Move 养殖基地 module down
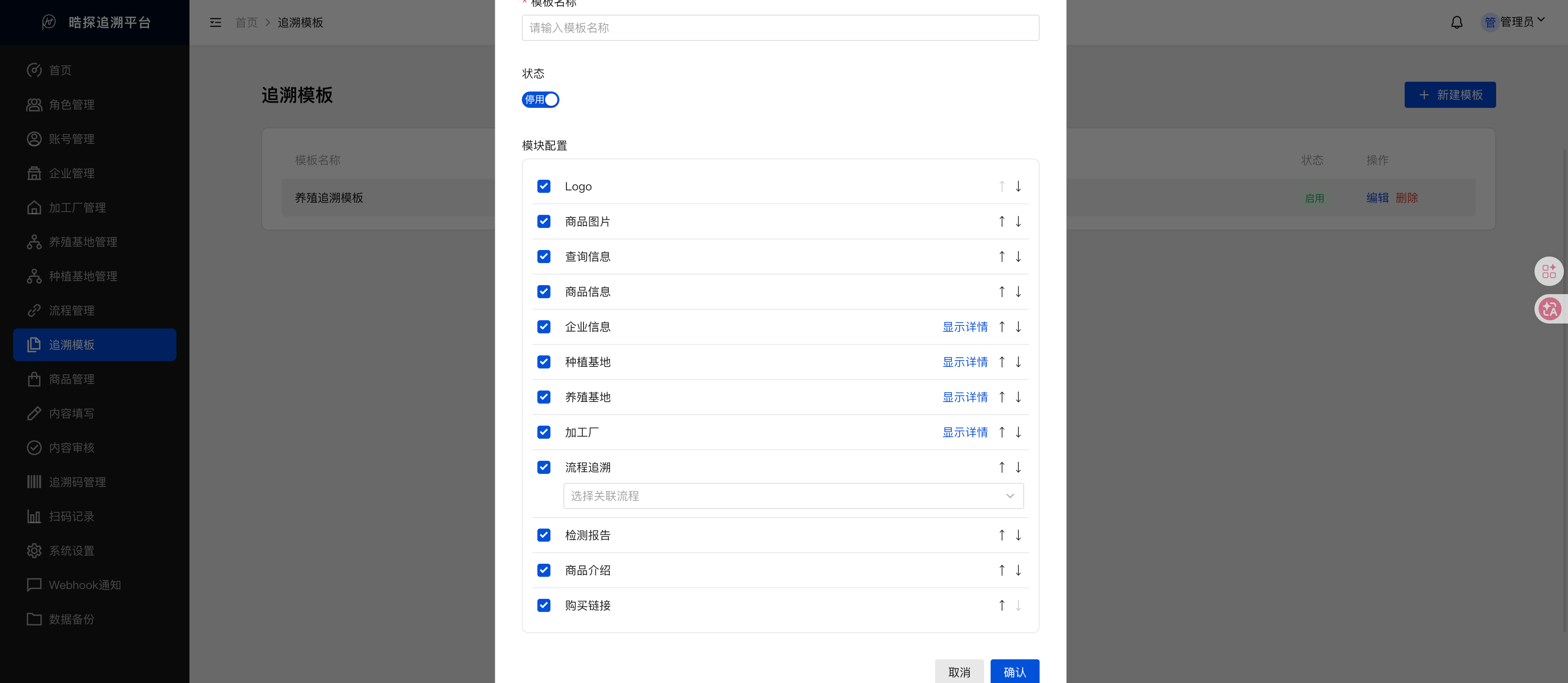Viewport: 1568px width, 683px height. point(1018,397)
